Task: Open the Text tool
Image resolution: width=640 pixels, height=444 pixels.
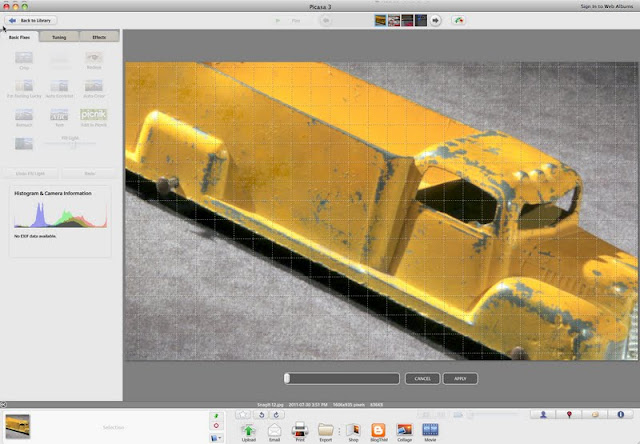Action: pyautogui.click(x=59, y=115)
